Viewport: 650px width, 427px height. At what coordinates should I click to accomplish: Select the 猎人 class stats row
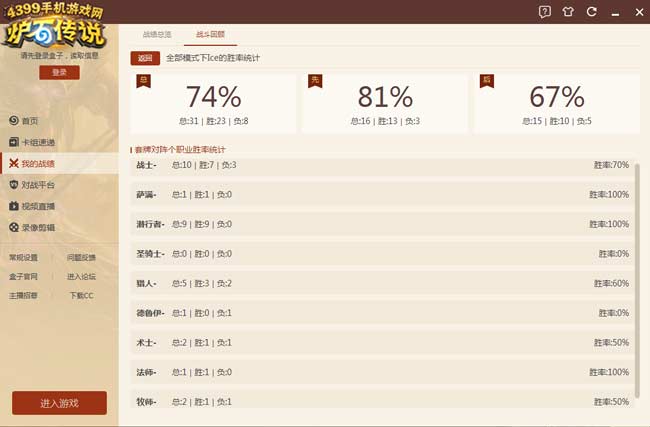[382, 284]
